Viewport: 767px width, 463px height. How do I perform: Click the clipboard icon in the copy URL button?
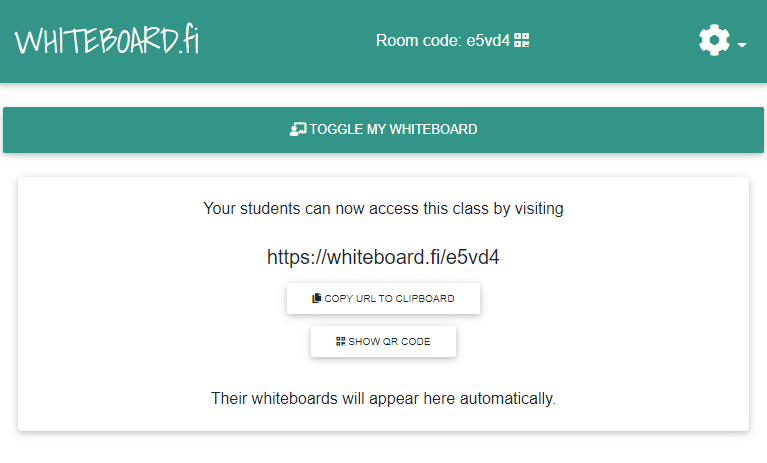316,298
